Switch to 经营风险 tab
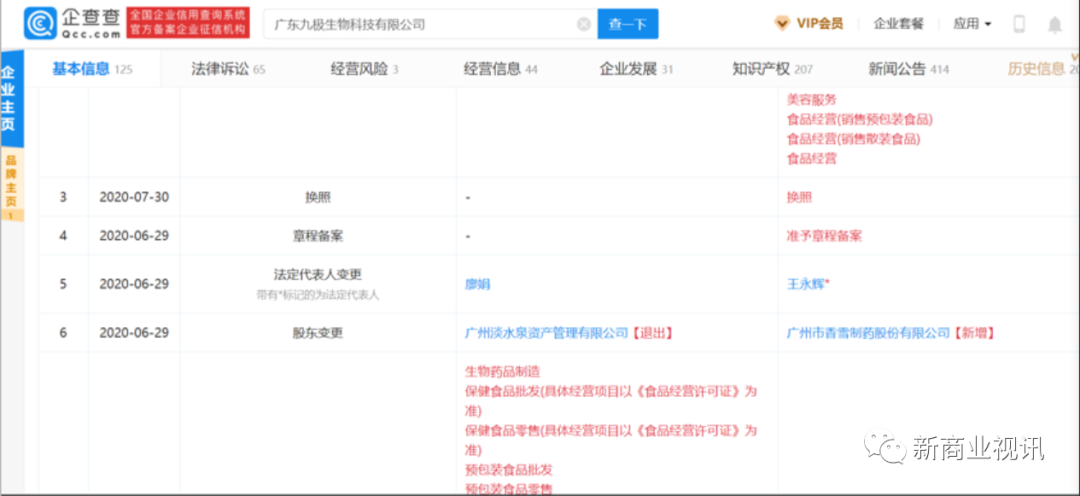The image size is (1080, 496). [364, 69]
